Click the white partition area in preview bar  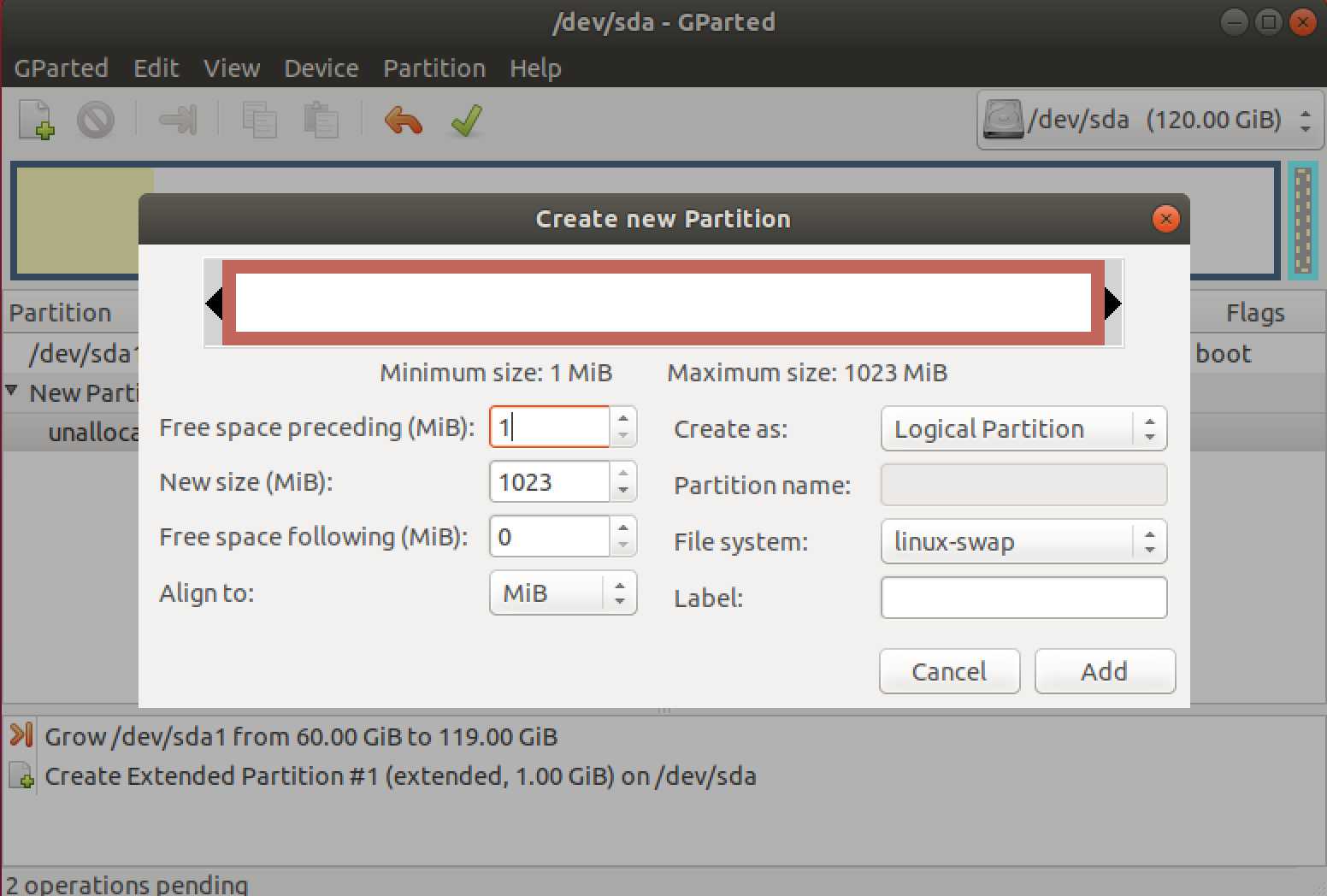click(x=663, y=303)
